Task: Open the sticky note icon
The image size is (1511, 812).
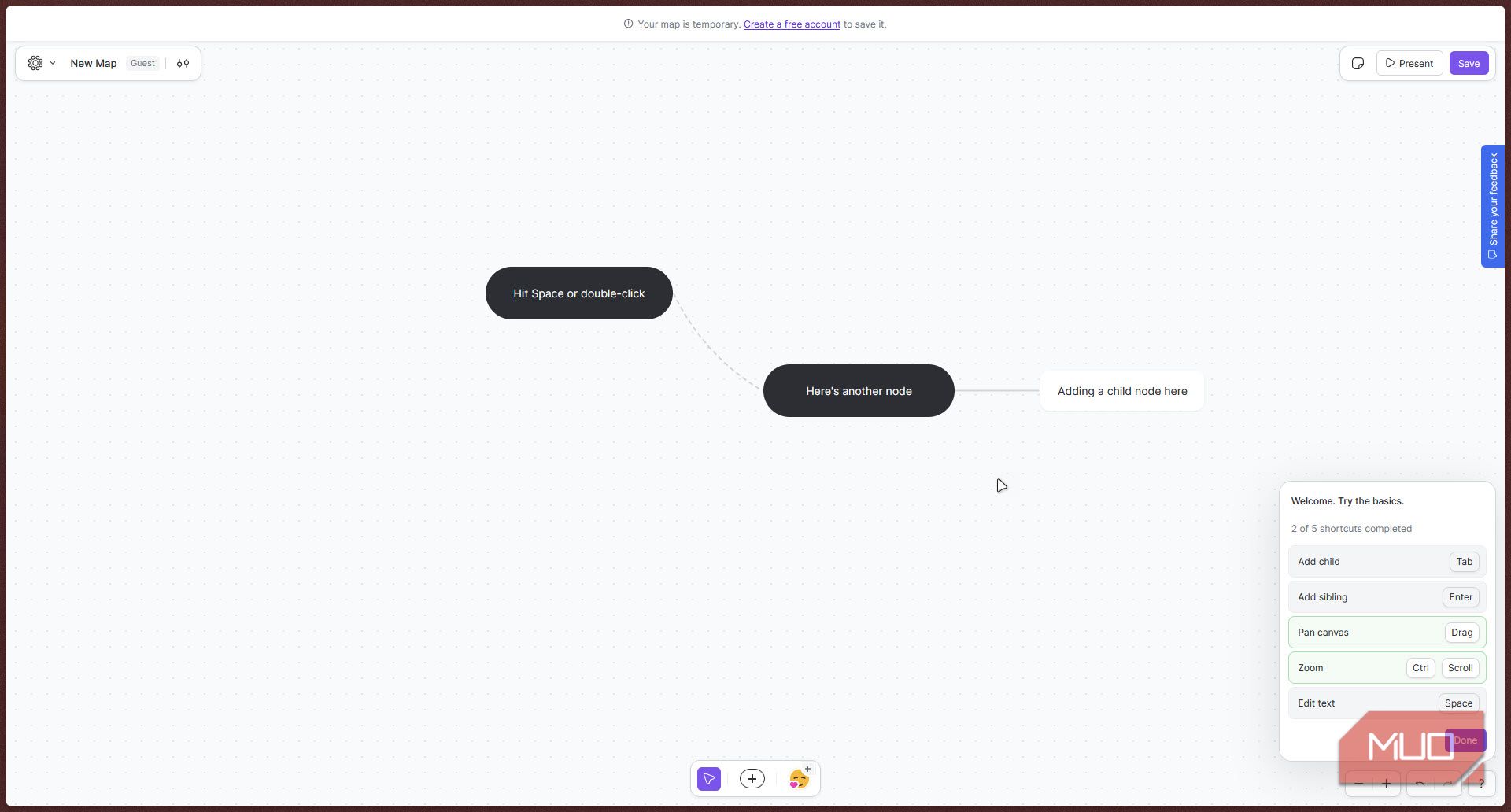Action: pyautogui.click(x=1358, y=63)
